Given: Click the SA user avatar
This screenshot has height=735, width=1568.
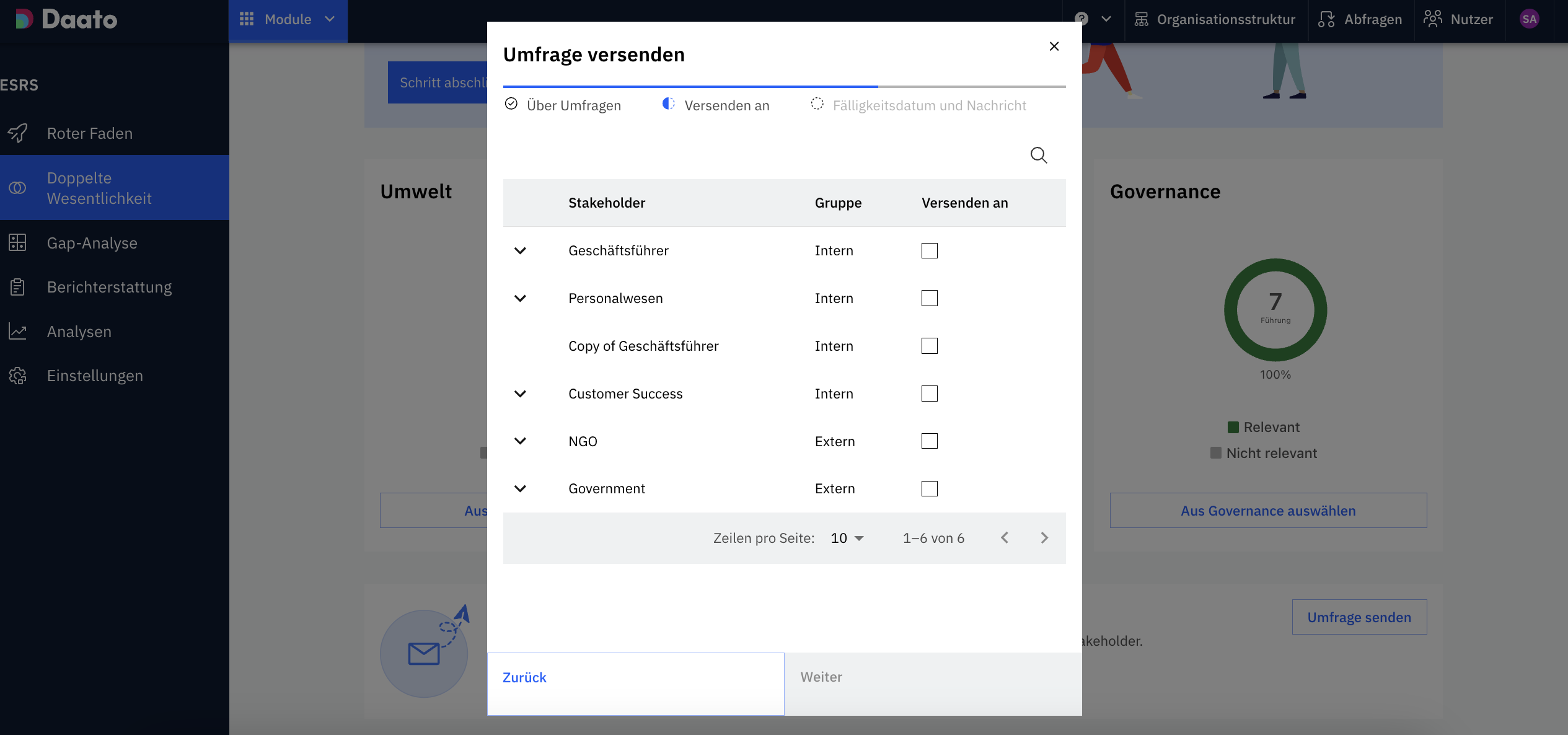Looking at the screenshot, I should click(1529, 19).
